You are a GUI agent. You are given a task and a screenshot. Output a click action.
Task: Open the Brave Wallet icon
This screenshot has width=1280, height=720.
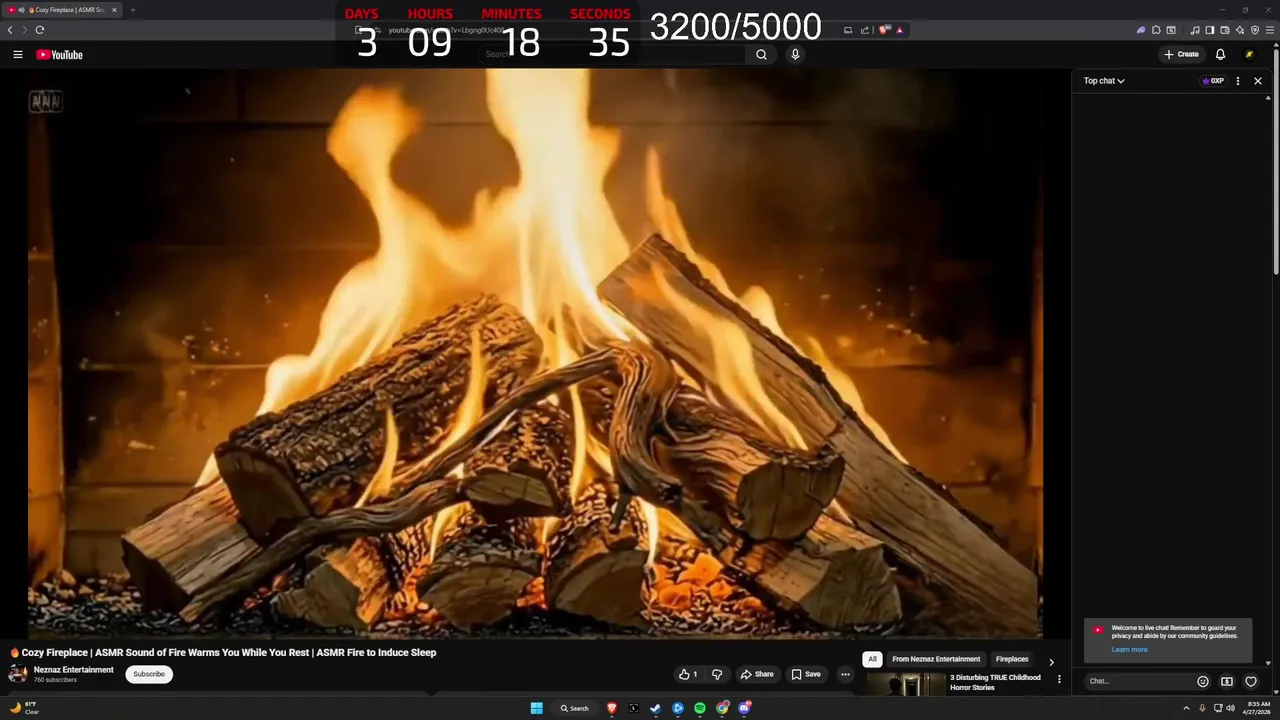point(1225,30)
